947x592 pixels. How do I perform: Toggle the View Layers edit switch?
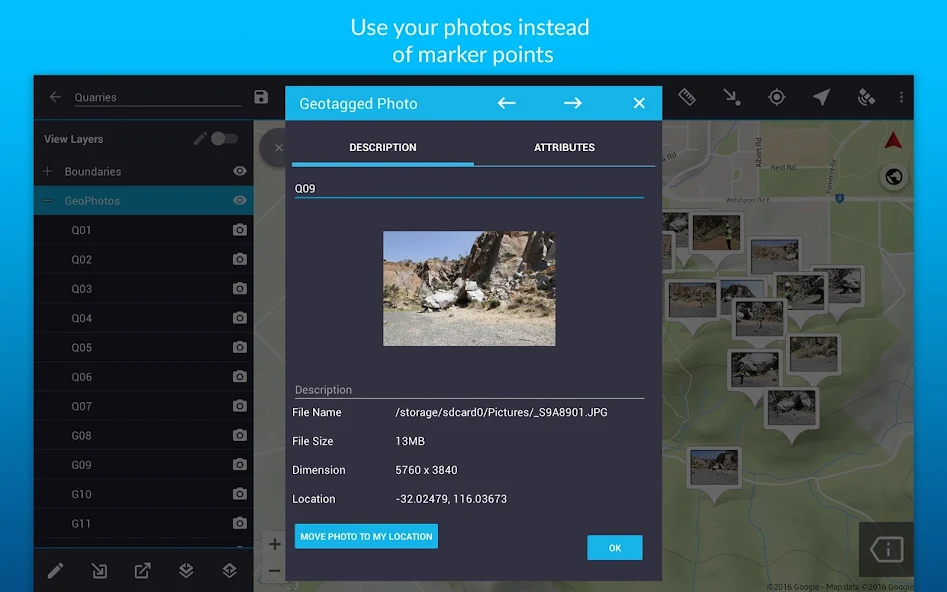pyautogui.click(x=224, y=139)
